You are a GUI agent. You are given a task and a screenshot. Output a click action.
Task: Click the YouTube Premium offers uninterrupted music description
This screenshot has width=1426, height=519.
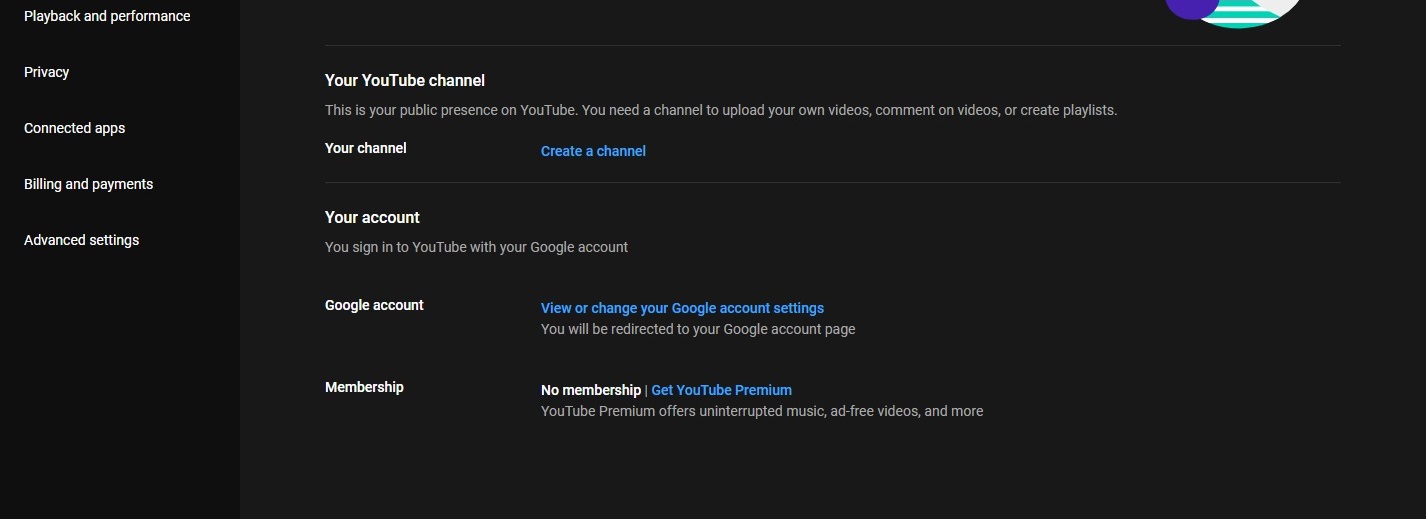pos(762,411)
